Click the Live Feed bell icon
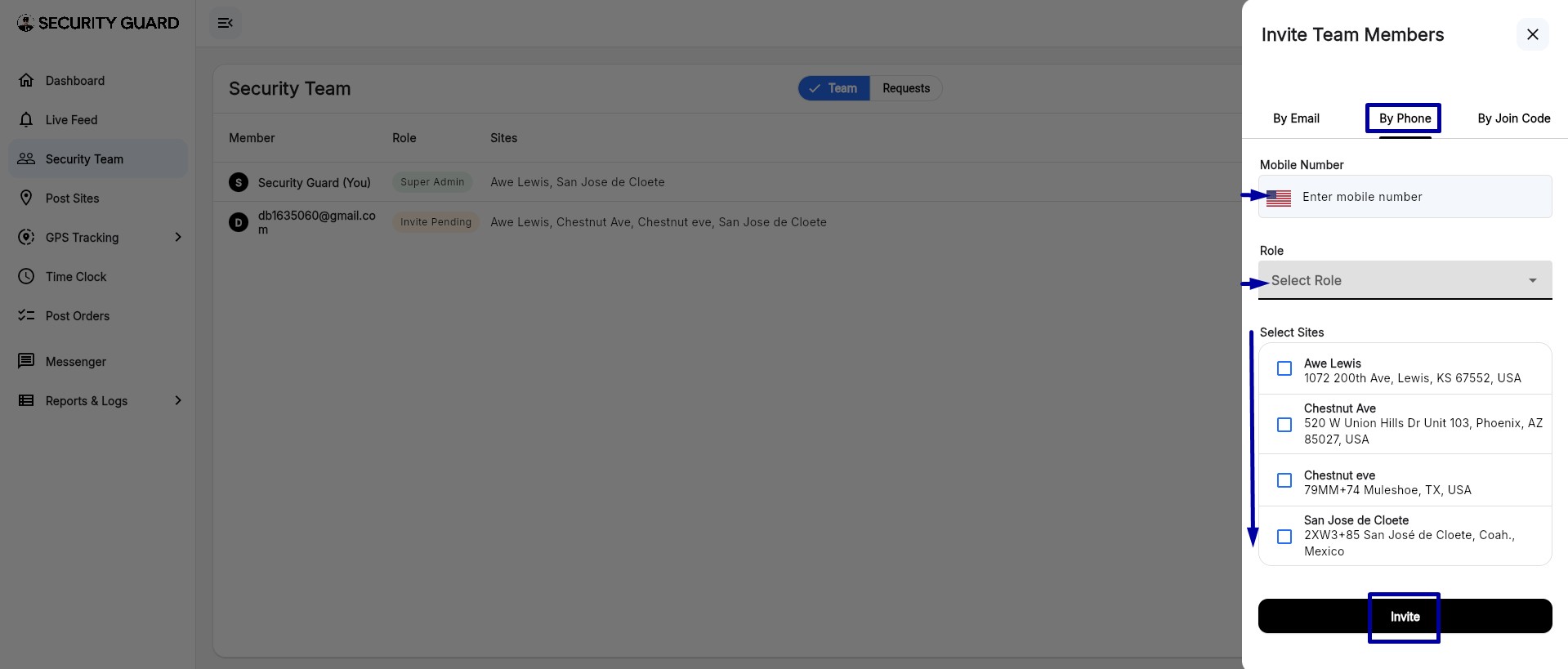The width and height of the screenshot is (1568, 669). 26,119
